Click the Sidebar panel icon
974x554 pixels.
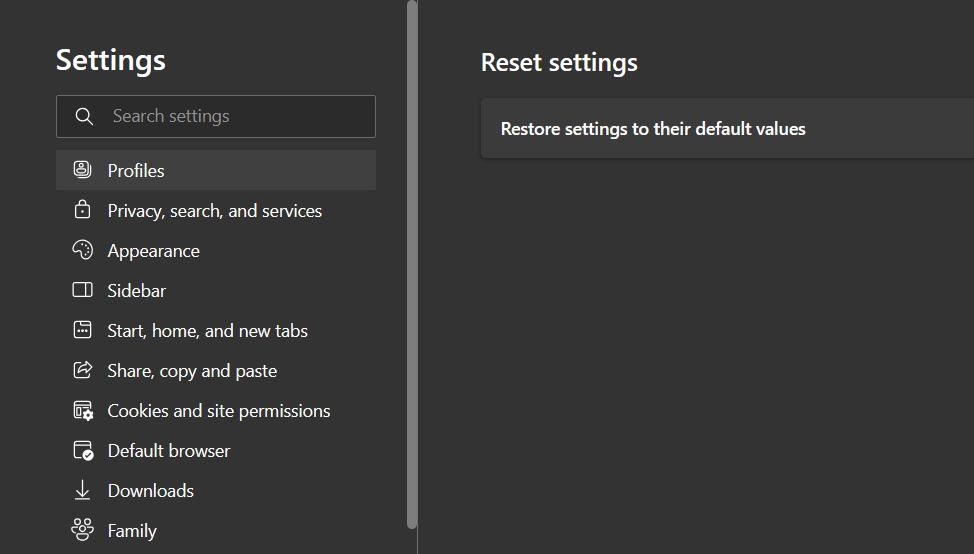pyautogui.click(x=83, y=290)
